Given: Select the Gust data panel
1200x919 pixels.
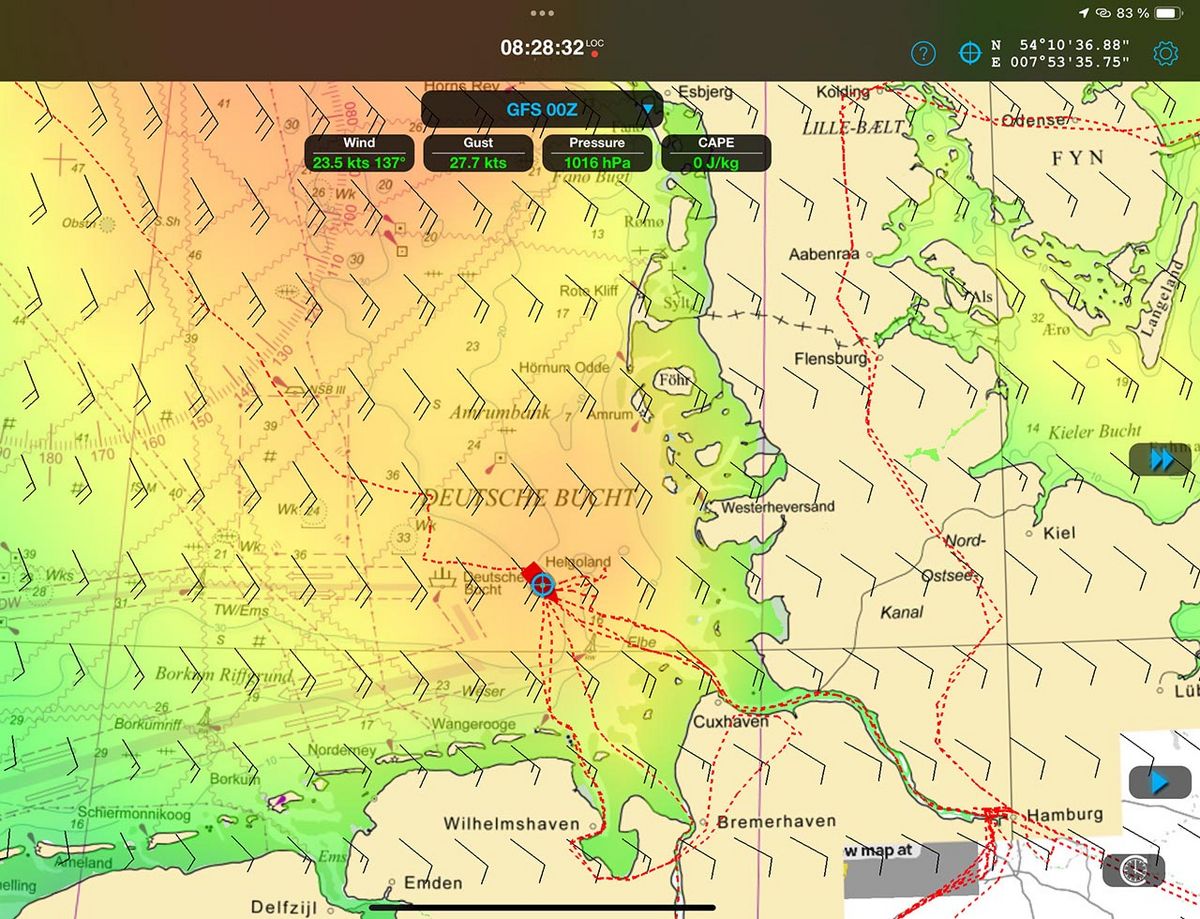Looking at the screenshot, I should pos(478,153).
